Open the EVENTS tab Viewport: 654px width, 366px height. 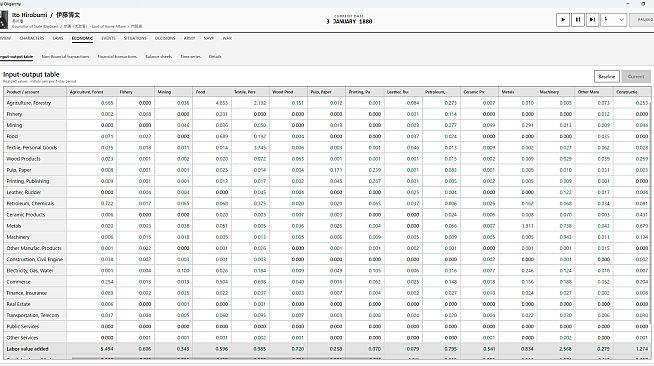(x=108, y=38)
